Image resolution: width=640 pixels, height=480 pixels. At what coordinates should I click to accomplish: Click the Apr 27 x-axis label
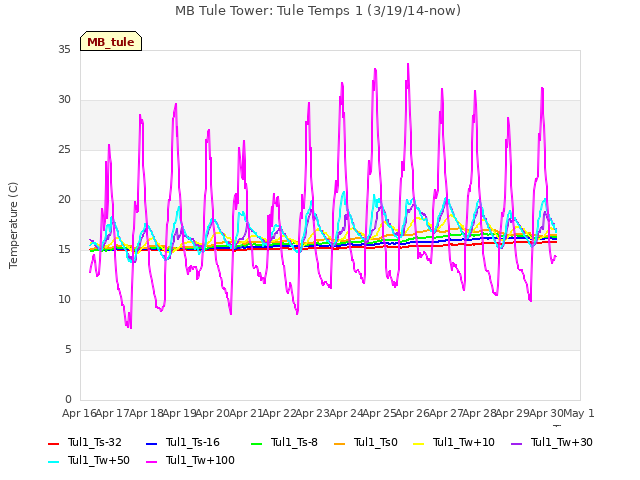pos(446,413)
